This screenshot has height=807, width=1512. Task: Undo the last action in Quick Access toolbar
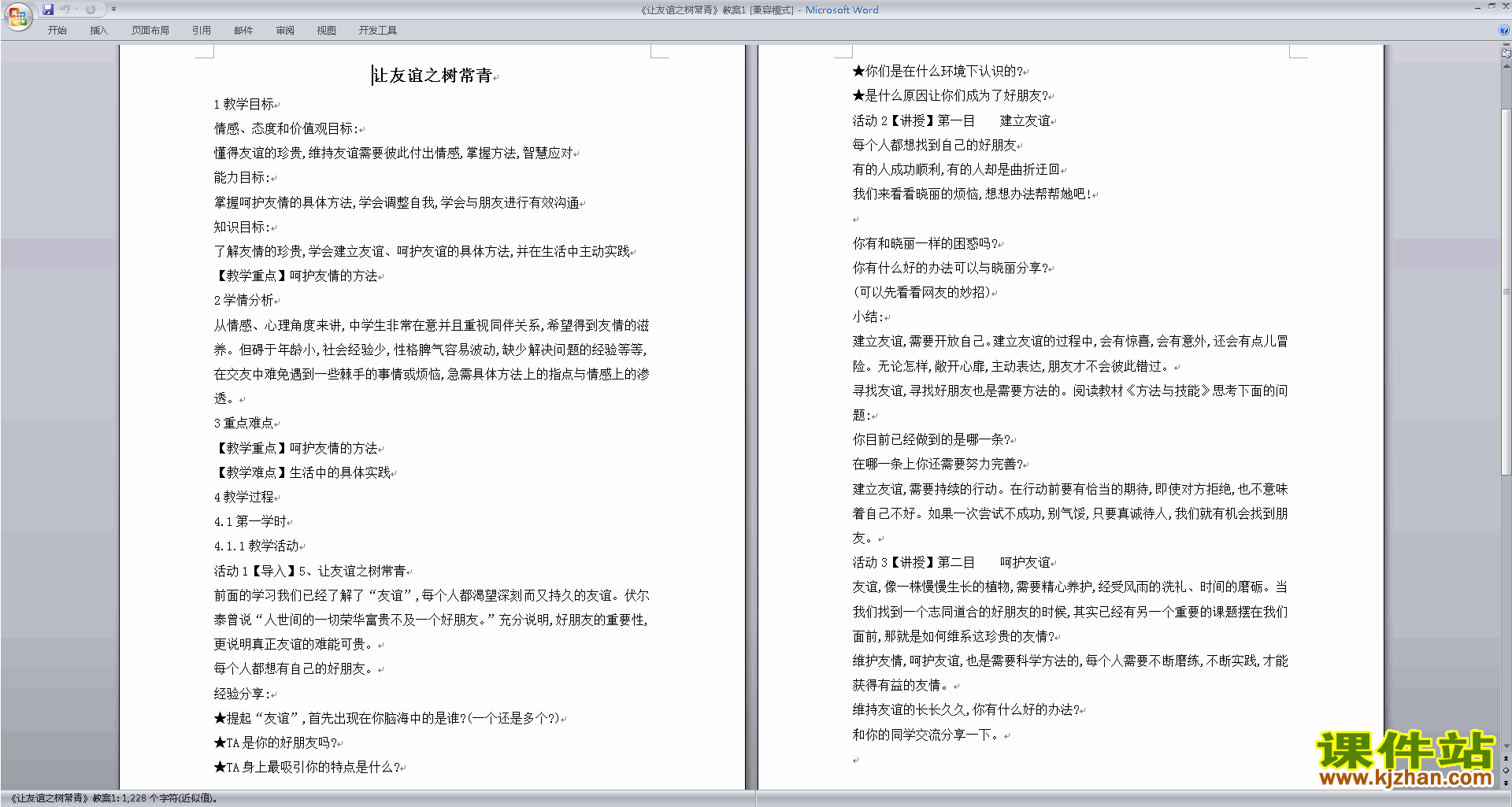pyautogui.click(x=65, y=9)
